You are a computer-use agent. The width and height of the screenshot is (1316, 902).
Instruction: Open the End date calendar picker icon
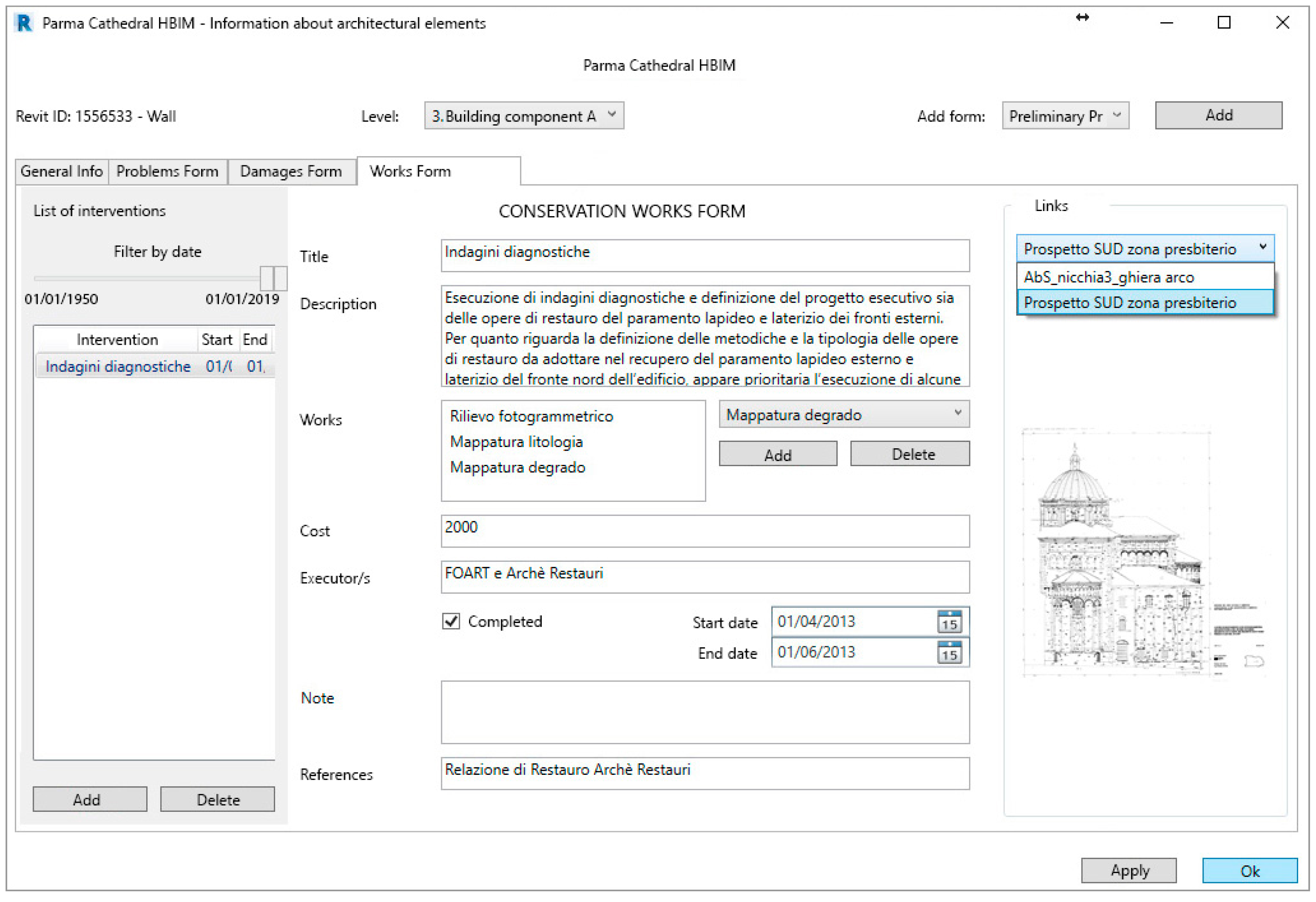click(949, 652)
